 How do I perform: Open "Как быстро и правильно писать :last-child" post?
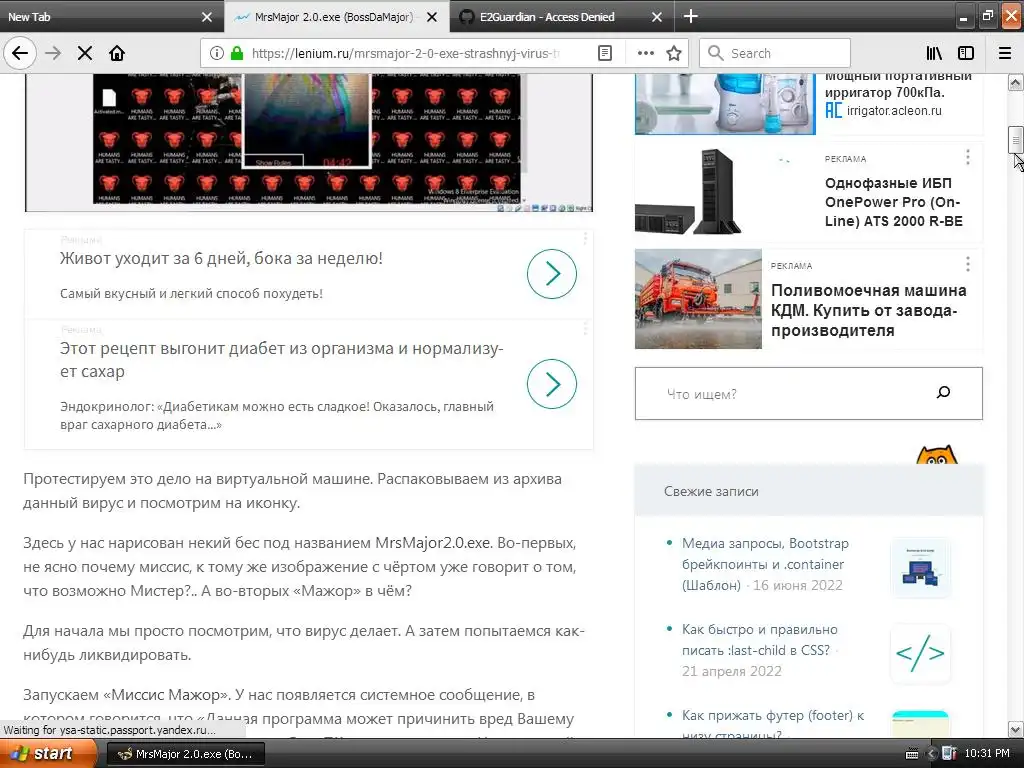(760, 640)
